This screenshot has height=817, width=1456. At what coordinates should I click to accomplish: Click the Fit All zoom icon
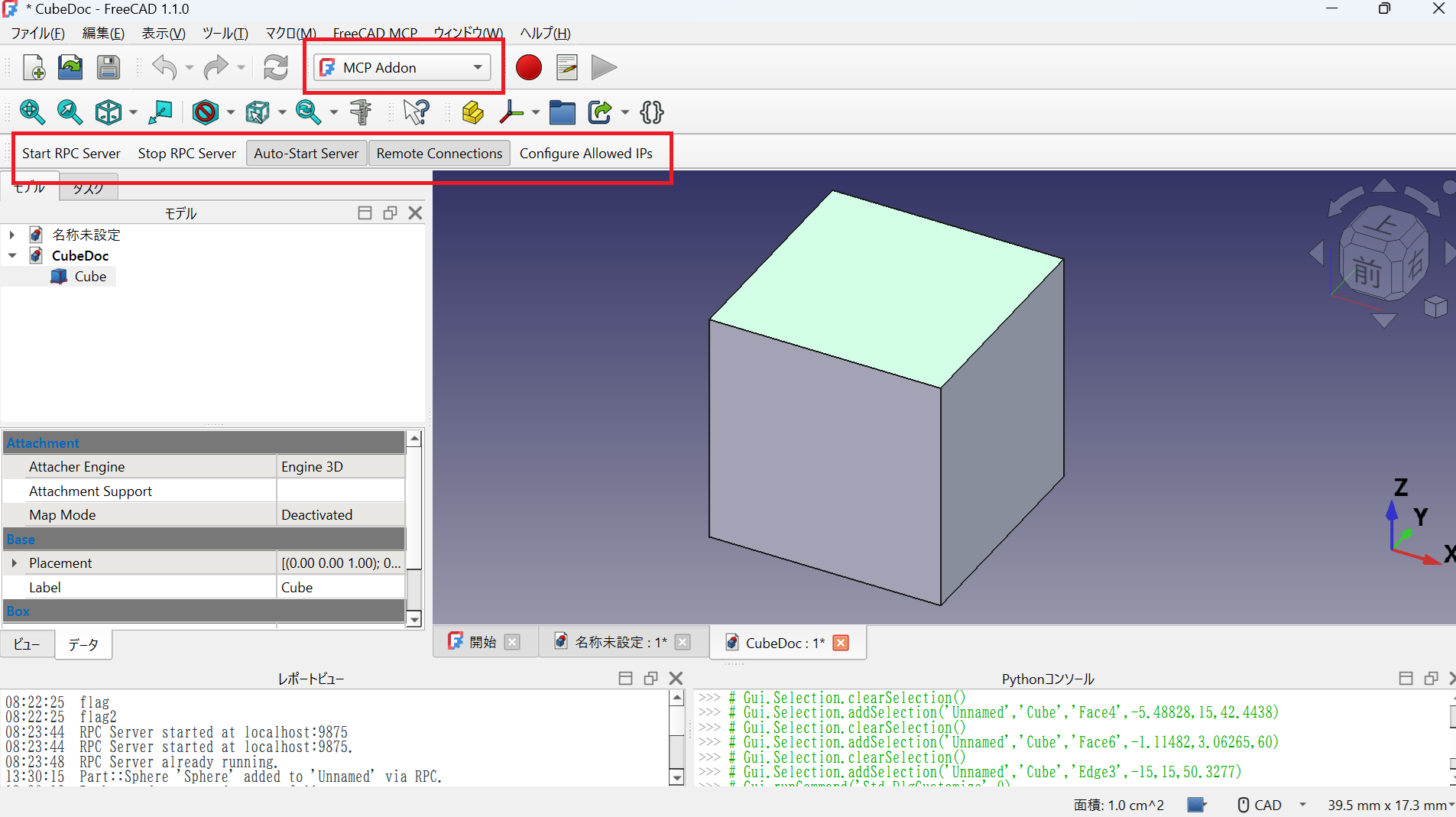point(32,112)
